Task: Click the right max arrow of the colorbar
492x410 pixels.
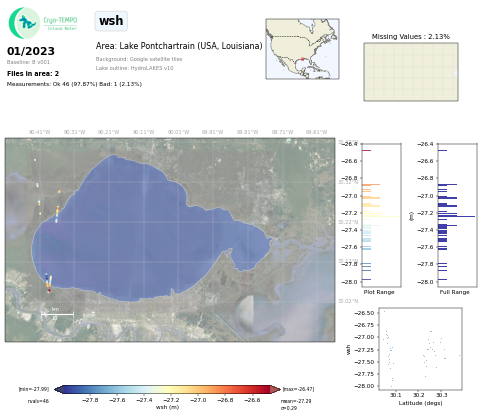Action: [275, 389]
